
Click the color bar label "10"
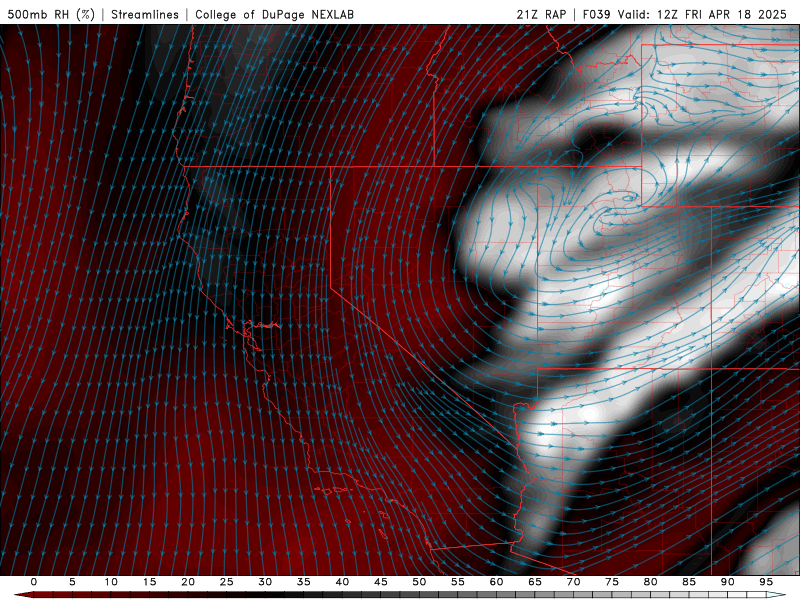pos(111,582)
